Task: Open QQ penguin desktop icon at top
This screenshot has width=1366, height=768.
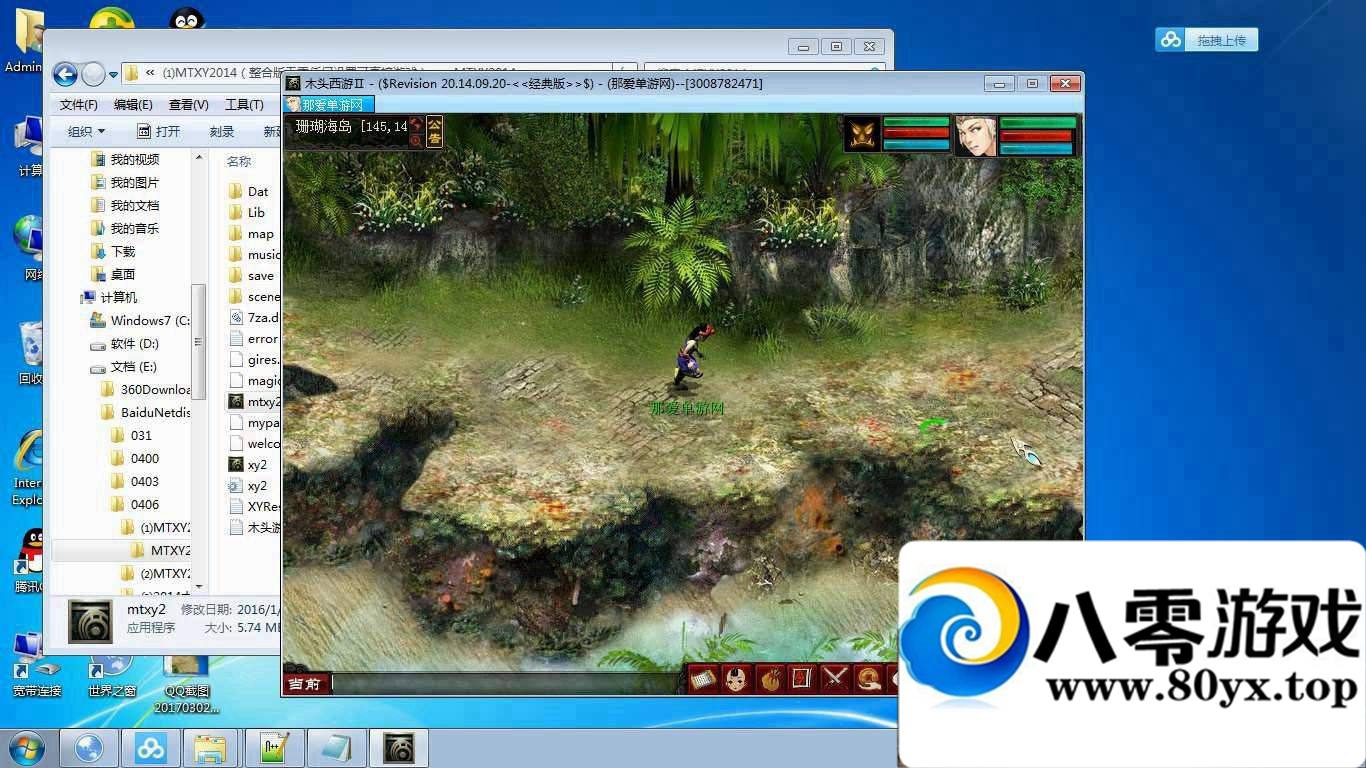Action: click(186, 18)
